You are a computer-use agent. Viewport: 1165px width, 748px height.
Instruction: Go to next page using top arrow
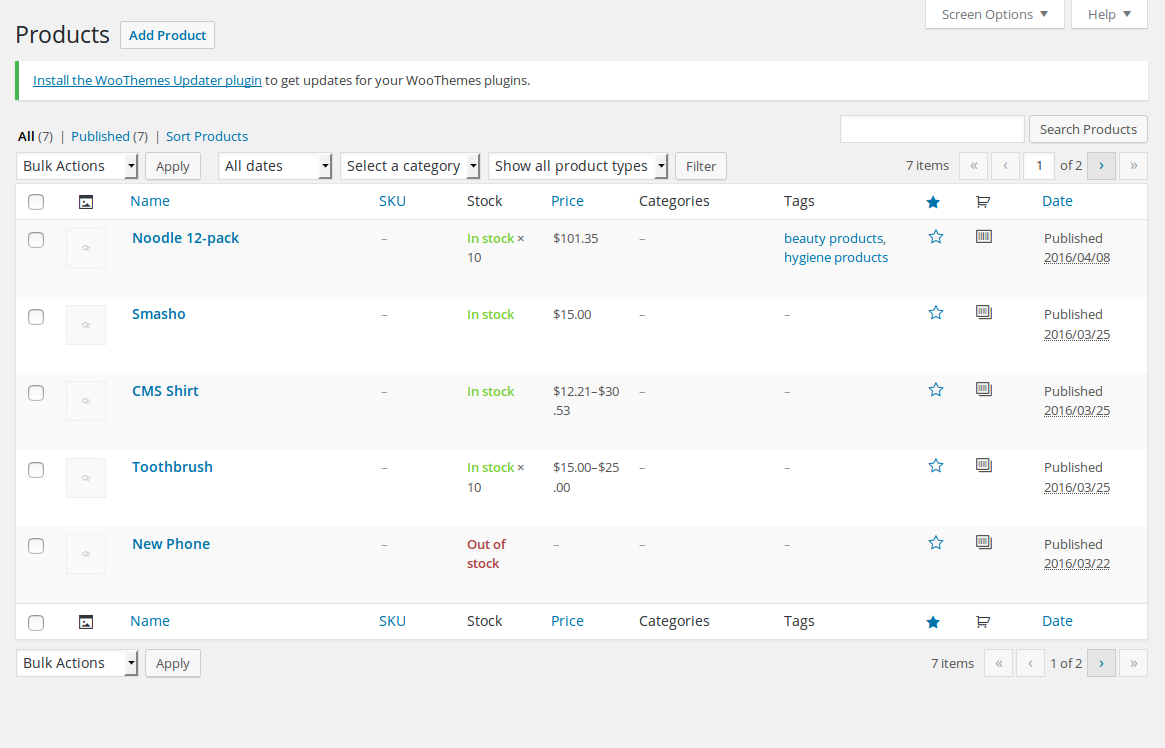1101,166
